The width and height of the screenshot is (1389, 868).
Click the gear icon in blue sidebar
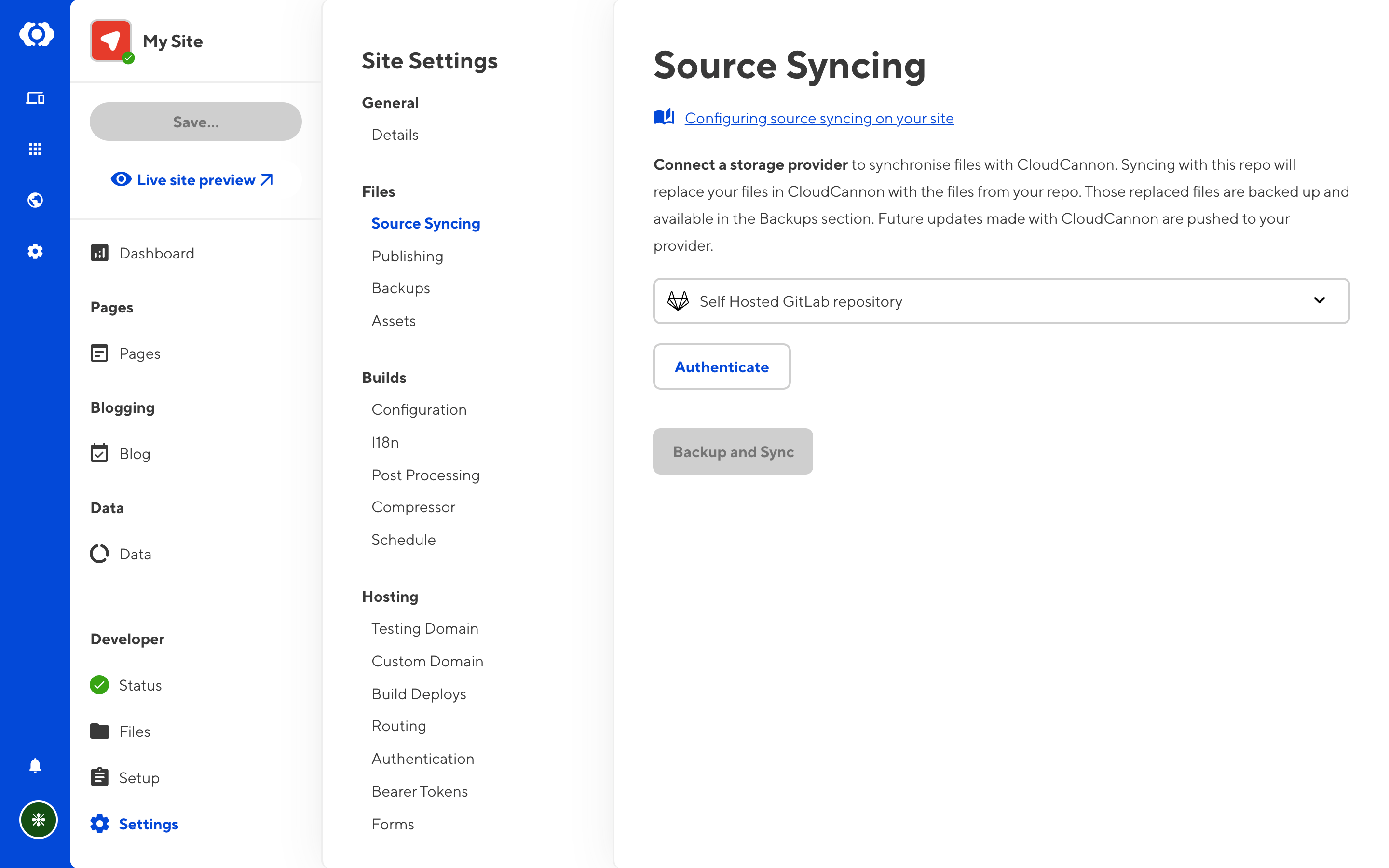pyautogui.click(x=36, y=251)
